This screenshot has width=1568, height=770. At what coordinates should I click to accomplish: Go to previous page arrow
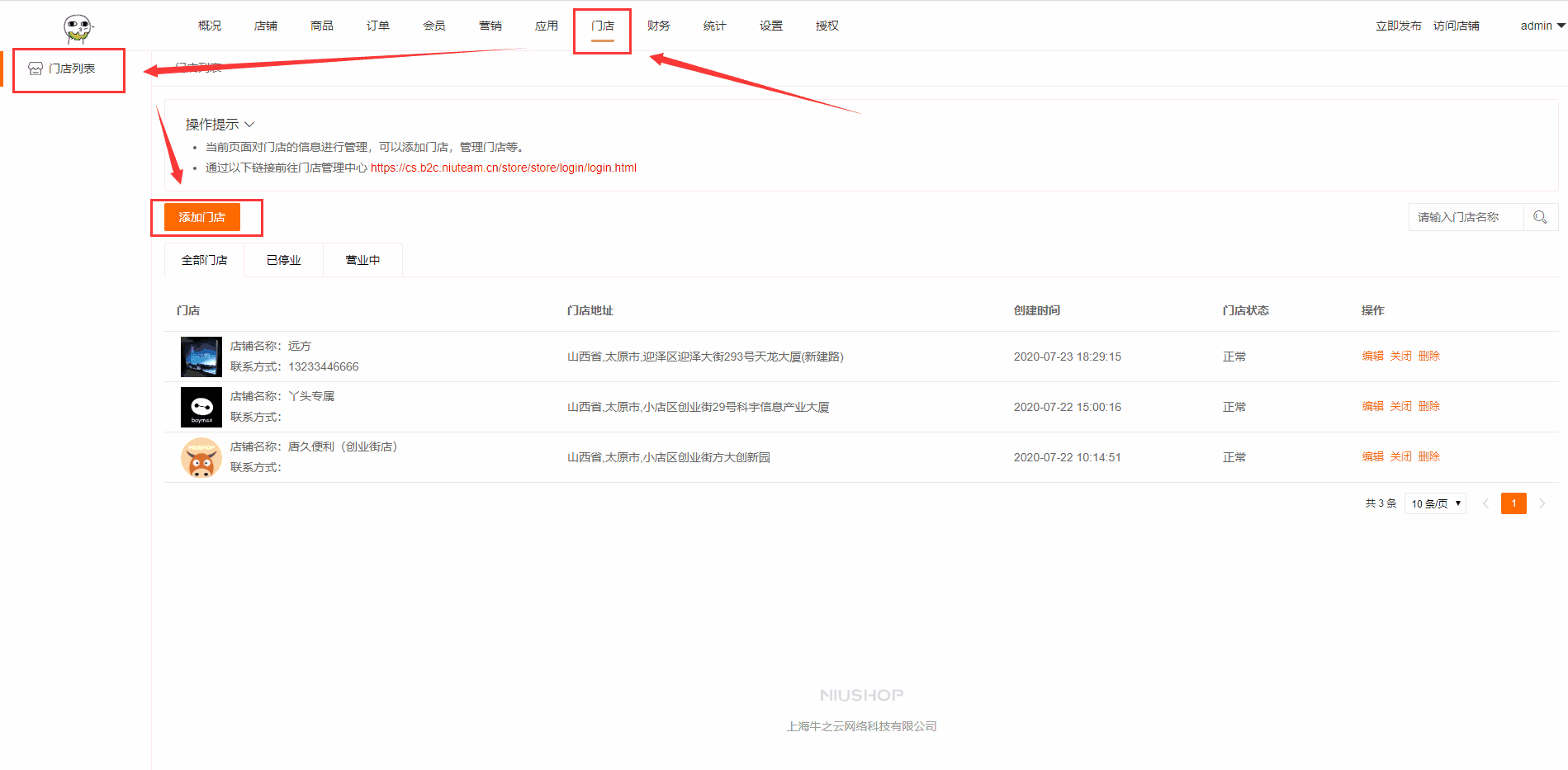pos(1485,503)
